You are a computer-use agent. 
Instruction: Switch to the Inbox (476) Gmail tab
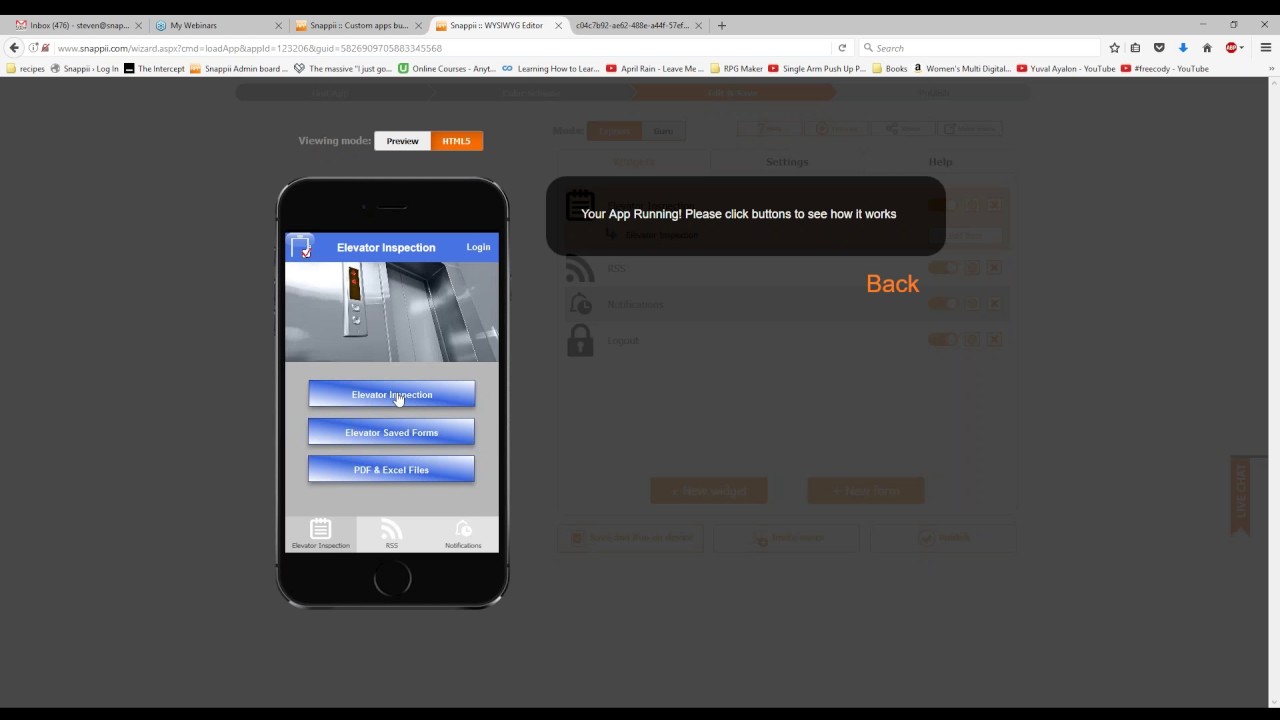point(78,25)
